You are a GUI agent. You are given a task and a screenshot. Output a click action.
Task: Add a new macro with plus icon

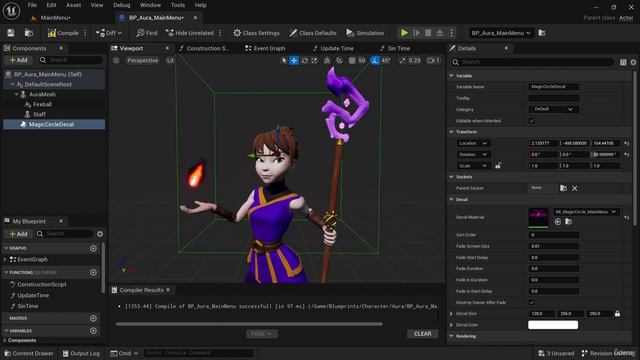(x=93, y=318)
